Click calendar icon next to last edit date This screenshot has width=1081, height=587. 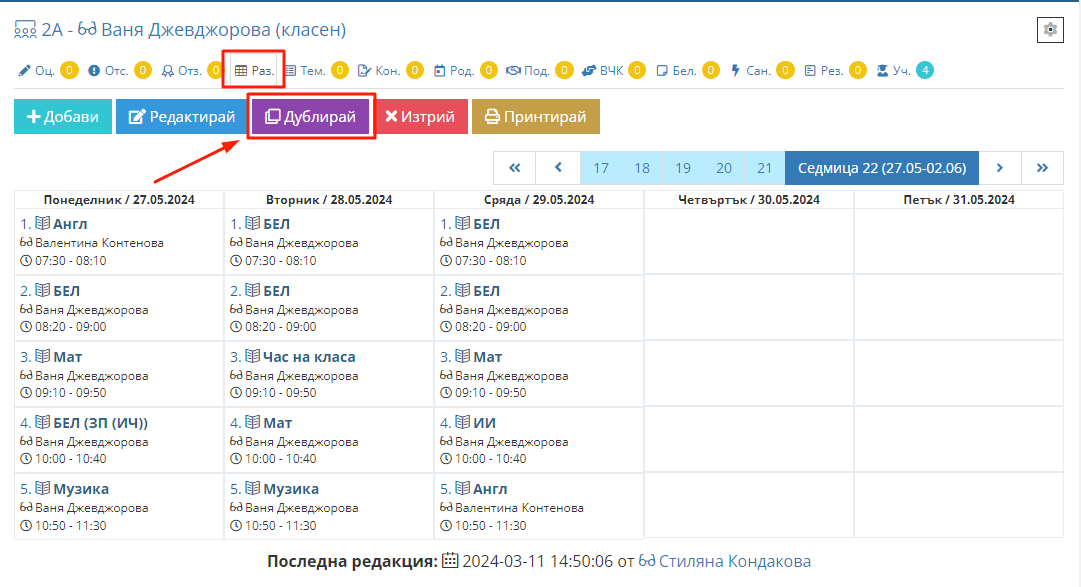click(449, 560)
